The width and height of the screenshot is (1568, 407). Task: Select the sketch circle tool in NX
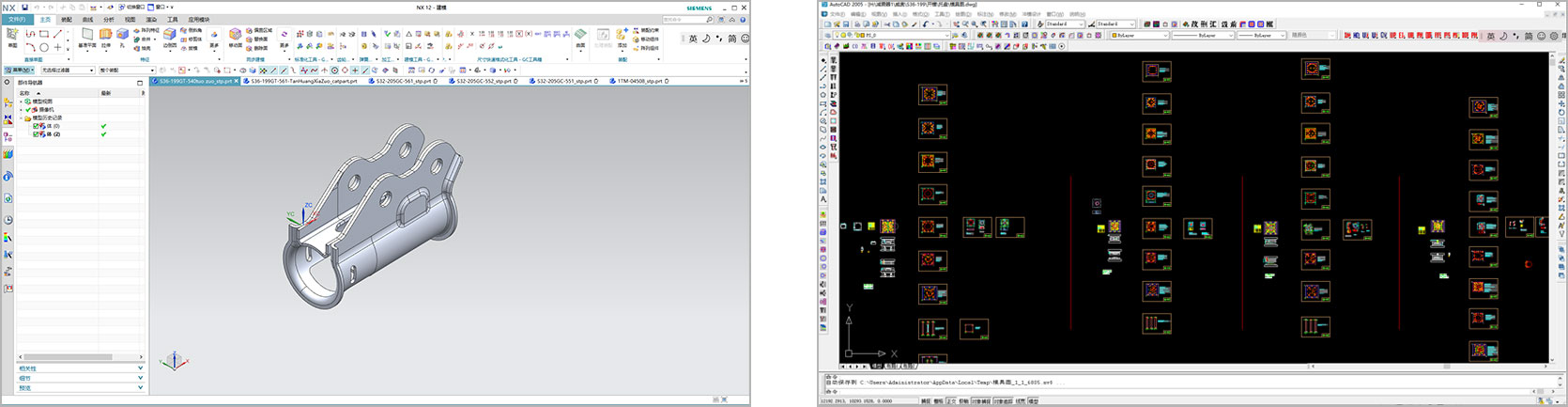(44, 47)
